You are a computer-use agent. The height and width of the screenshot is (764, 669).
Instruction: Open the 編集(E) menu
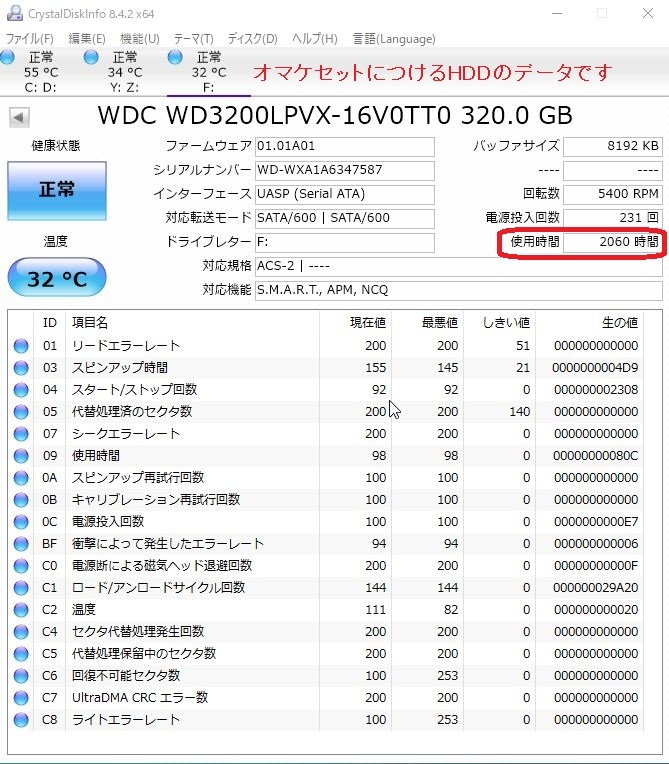(x=87, y=38)
